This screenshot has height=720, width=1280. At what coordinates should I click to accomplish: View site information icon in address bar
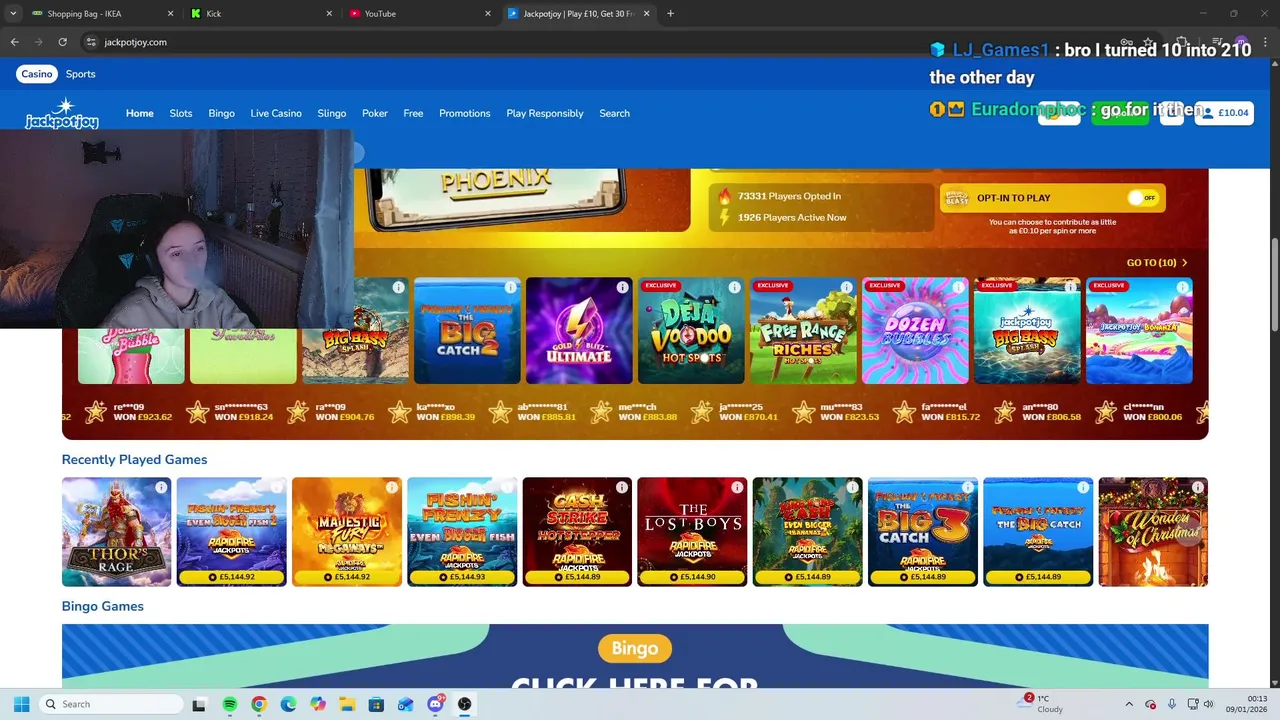point(91,42)
